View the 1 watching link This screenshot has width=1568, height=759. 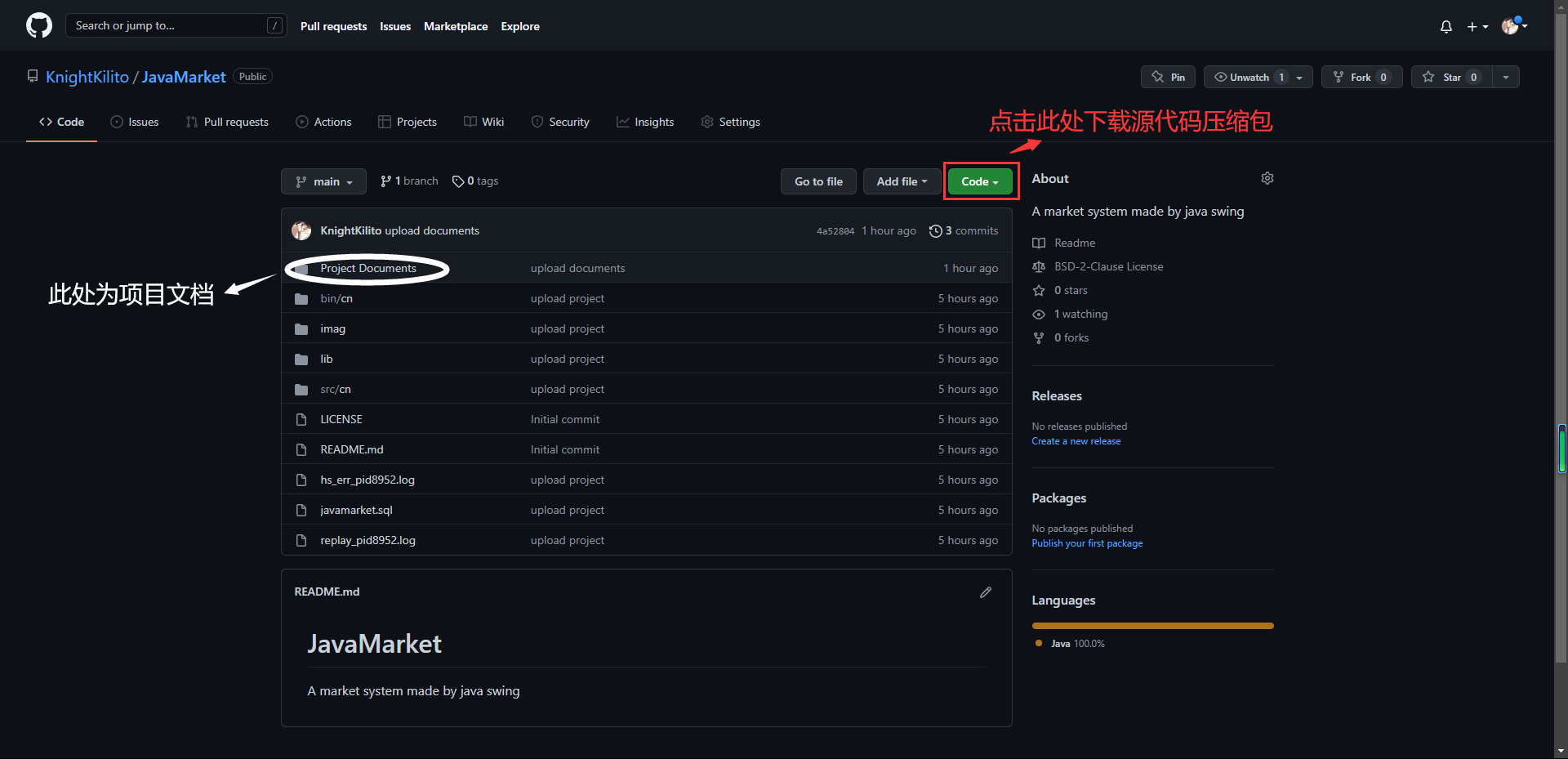(x=1070, y=314)
